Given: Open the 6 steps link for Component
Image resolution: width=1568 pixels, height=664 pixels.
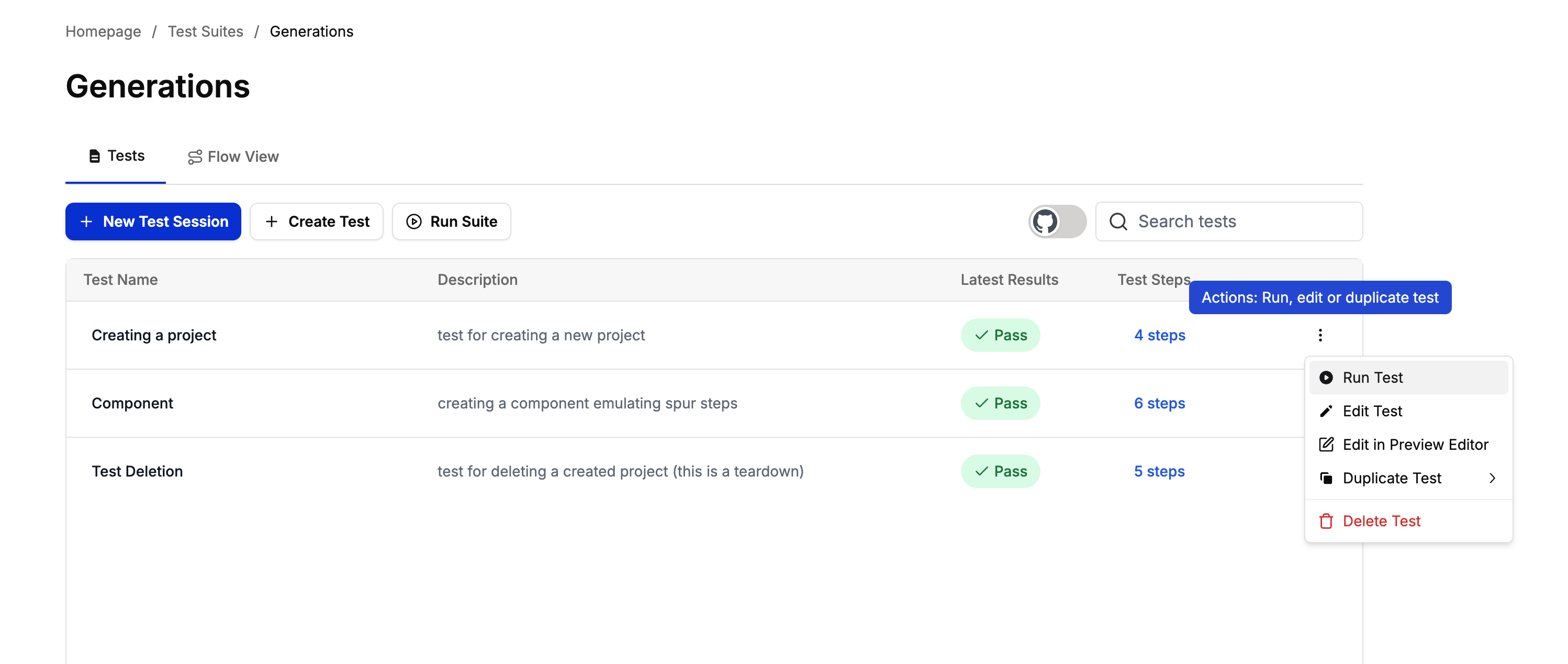Looking at the screenshot, I should [1159, 403].
